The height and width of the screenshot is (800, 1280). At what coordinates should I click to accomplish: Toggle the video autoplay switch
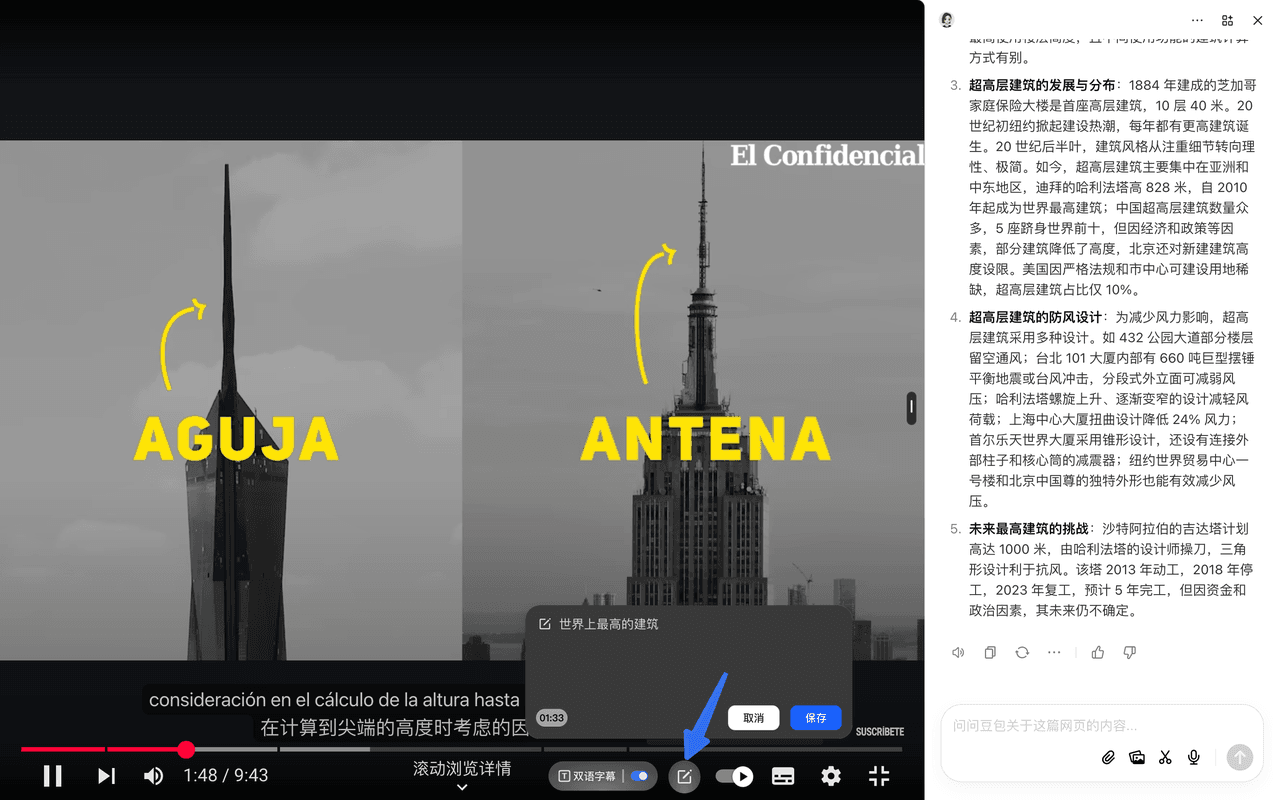click(735, 776)
